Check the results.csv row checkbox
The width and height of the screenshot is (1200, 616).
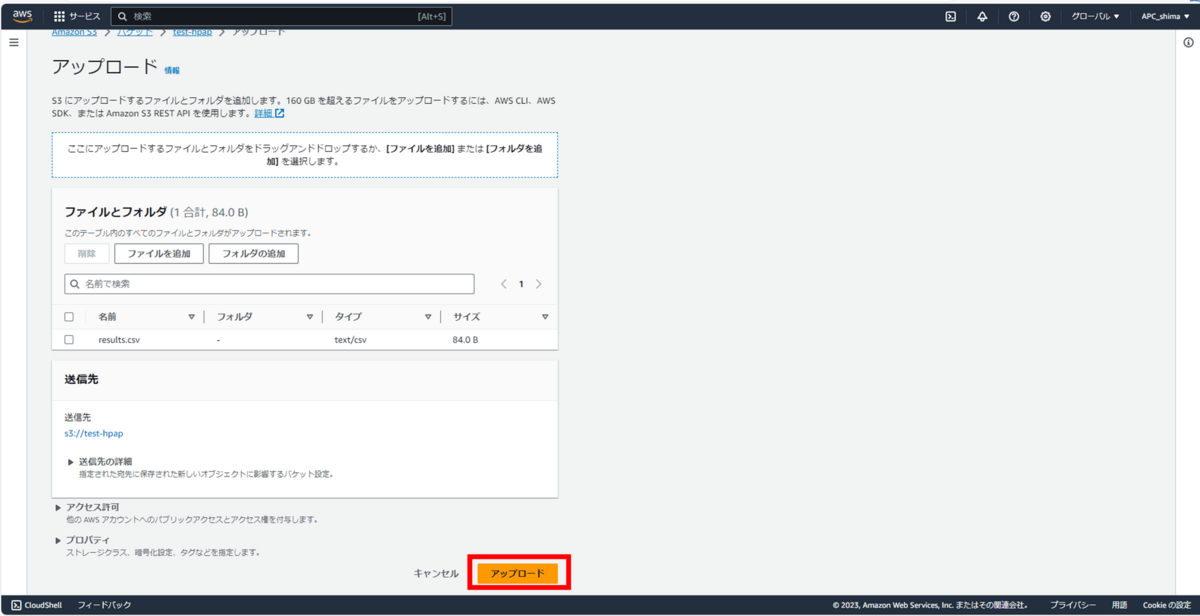[x=69, y=340]
